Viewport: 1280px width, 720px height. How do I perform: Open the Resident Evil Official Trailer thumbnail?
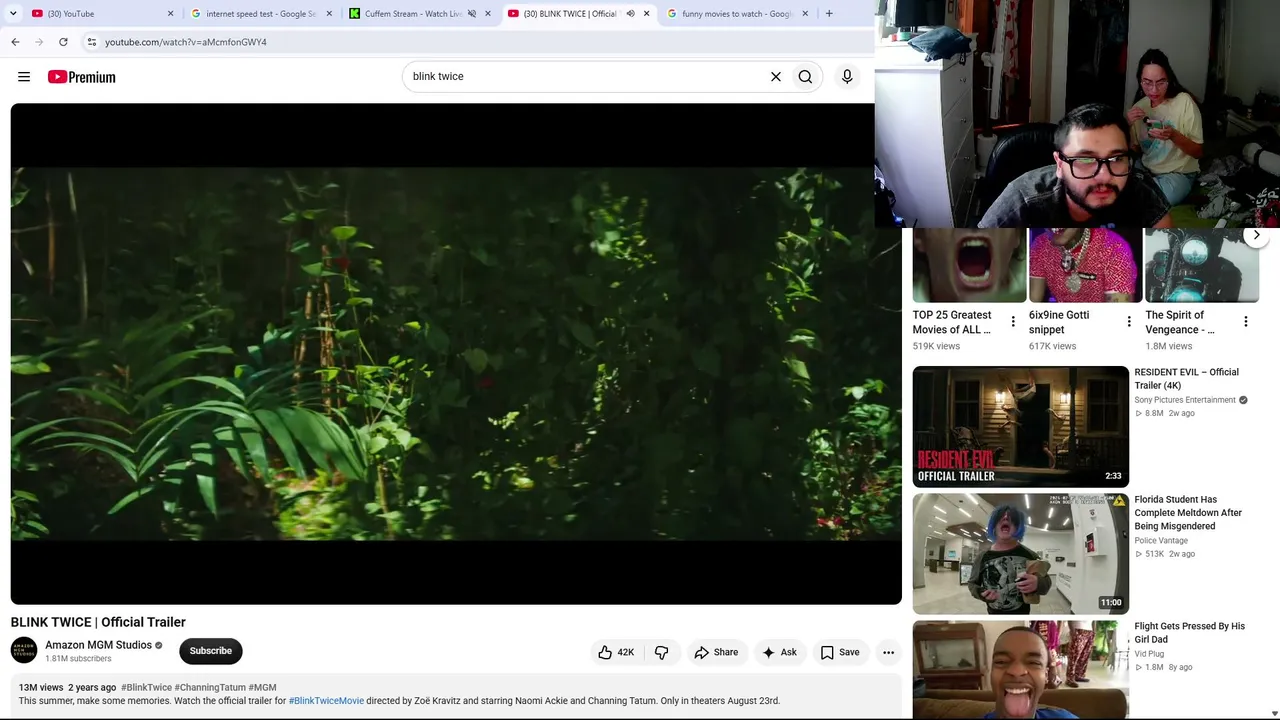pos(1020,427)
